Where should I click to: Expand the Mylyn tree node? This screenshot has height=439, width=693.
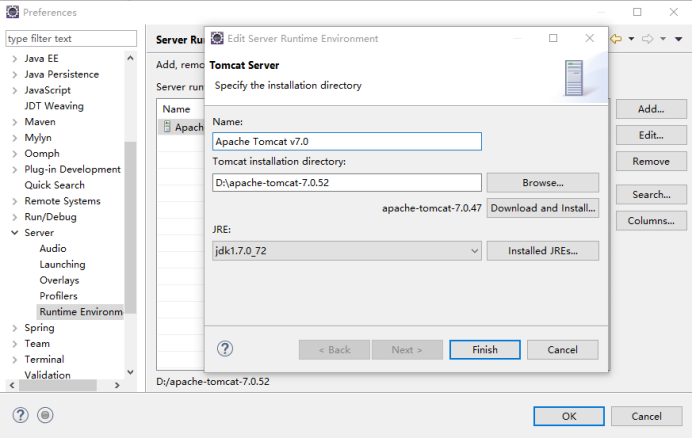15,138
